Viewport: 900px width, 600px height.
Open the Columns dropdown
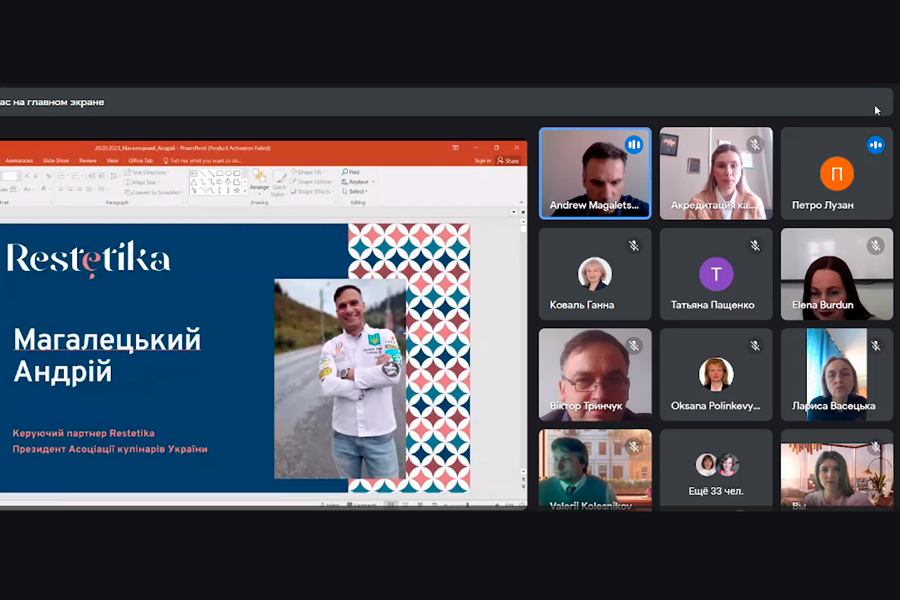[x=103, y=189]
